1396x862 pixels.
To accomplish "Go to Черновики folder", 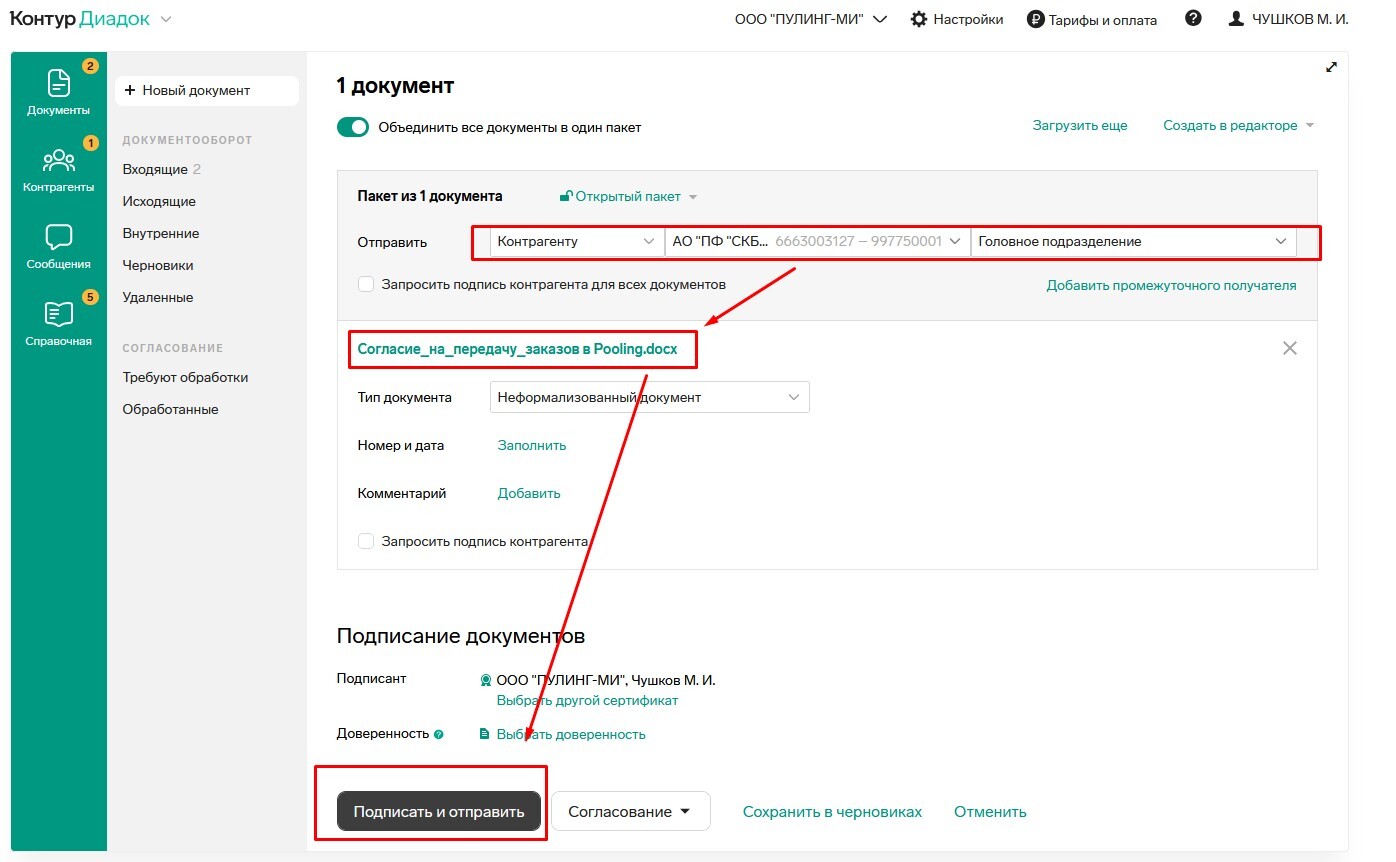I will tap(158, 265).
